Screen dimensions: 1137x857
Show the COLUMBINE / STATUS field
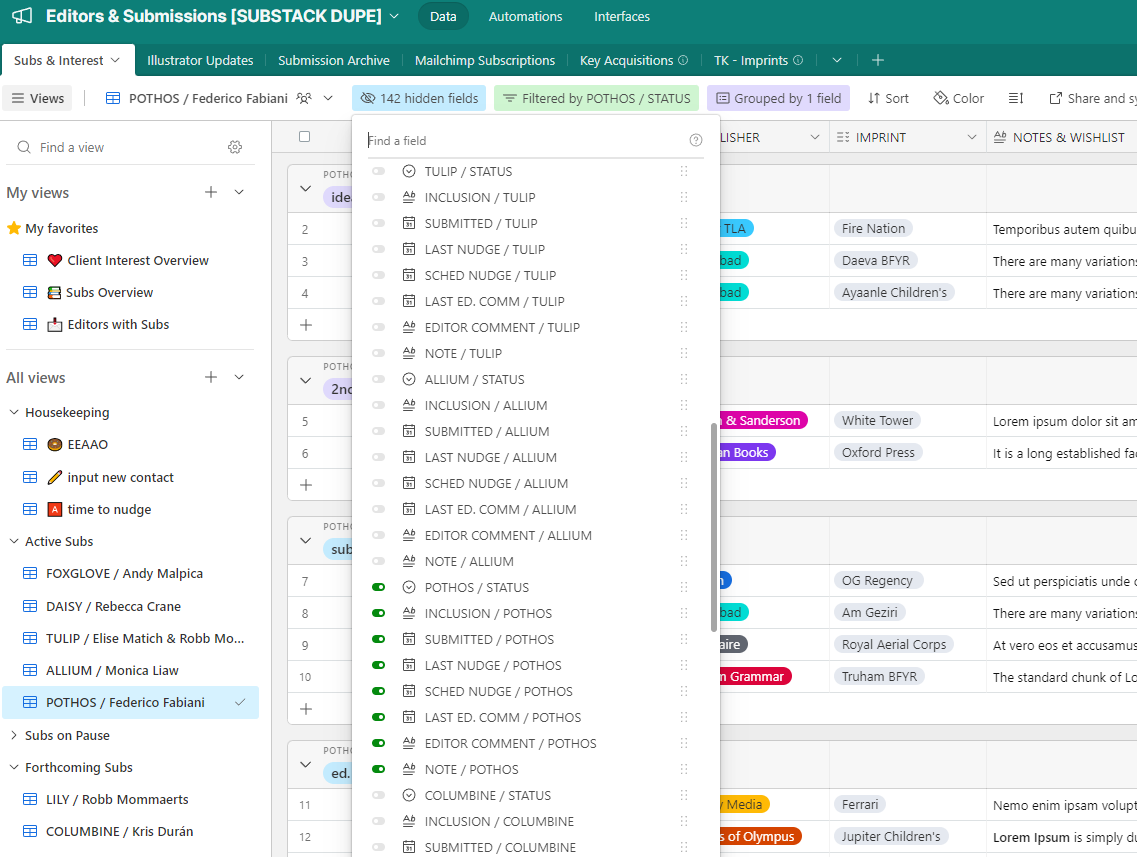tap(379, 795)
